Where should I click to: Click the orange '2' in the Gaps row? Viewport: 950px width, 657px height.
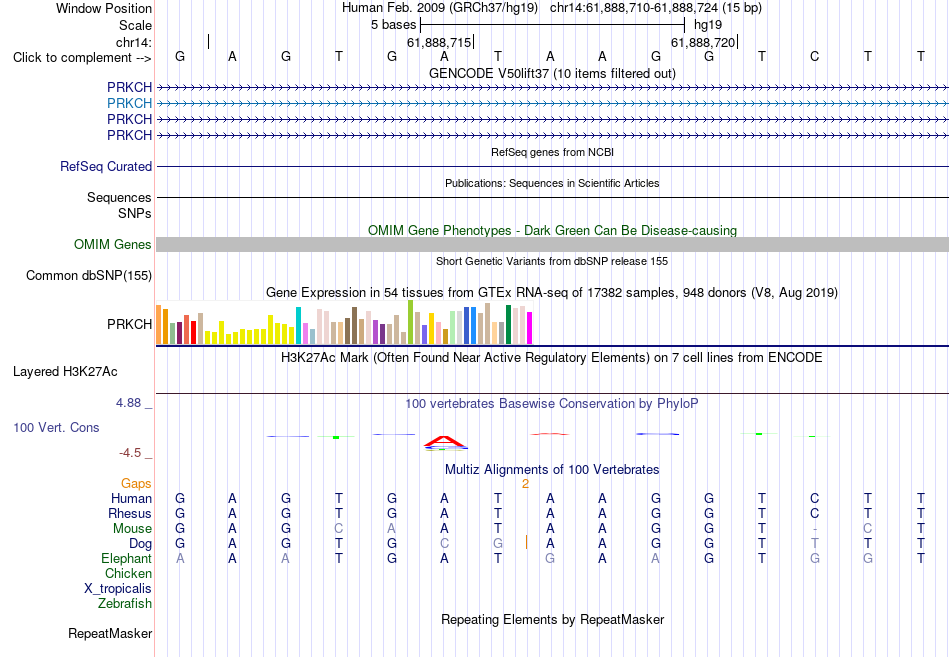[525, 484]
